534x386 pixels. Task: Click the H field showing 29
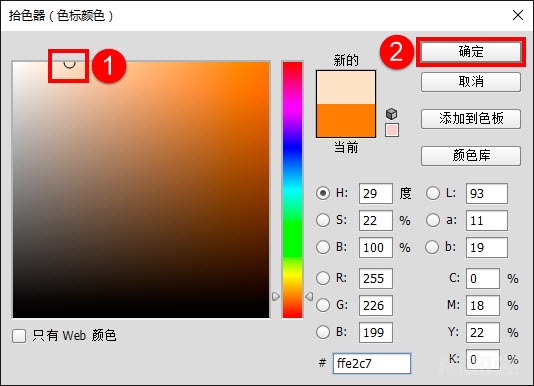pyautogui.click(x=376, y=194)
